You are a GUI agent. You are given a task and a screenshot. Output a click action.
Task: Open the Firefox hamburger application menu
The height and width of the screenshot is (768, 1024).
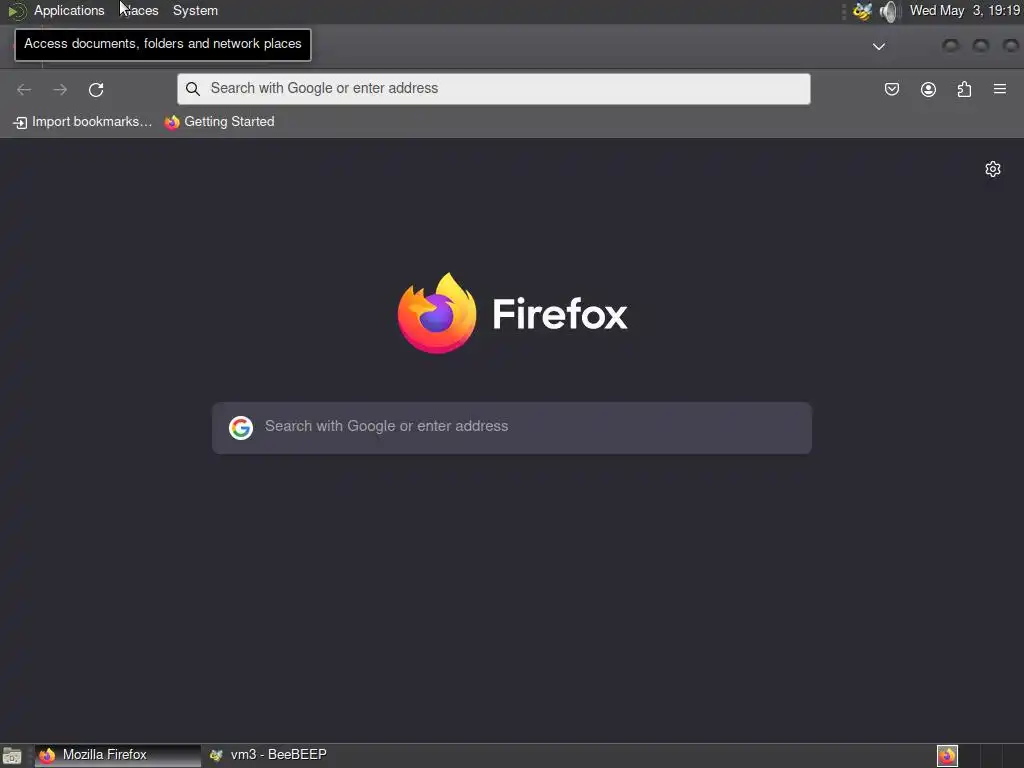(1000, 89)
